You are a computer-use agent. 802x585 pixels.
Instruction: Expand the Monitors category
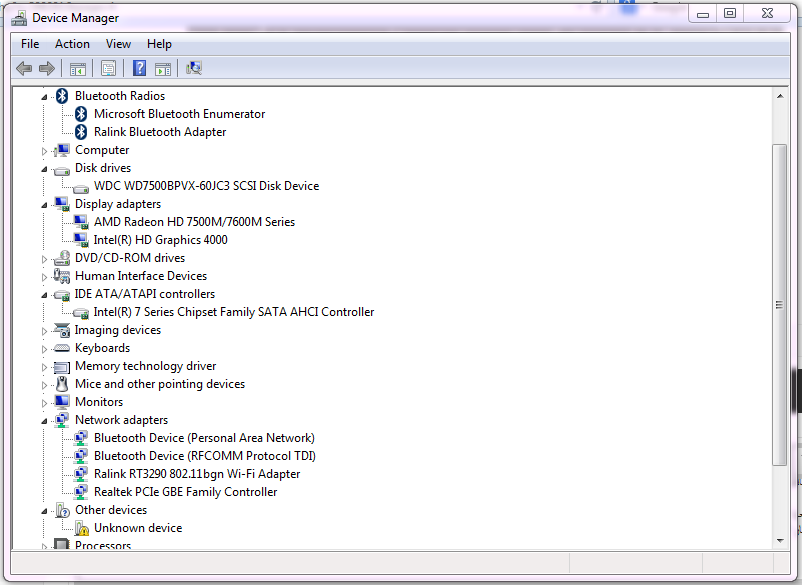point(44,403)
